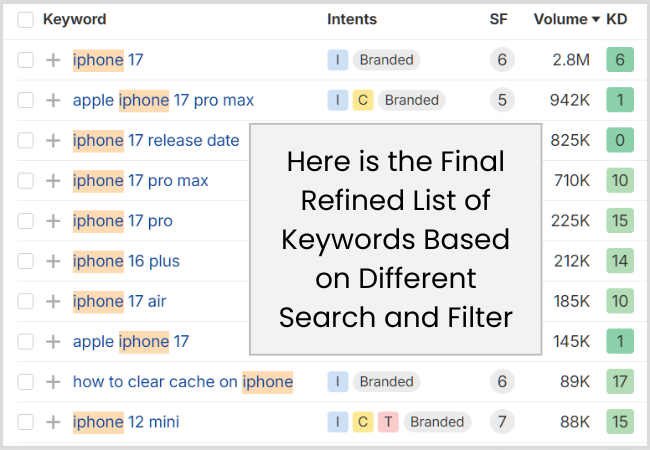Expand SF count 7 for iphone 12 mini
650x450 pixels.
[502, 422]
